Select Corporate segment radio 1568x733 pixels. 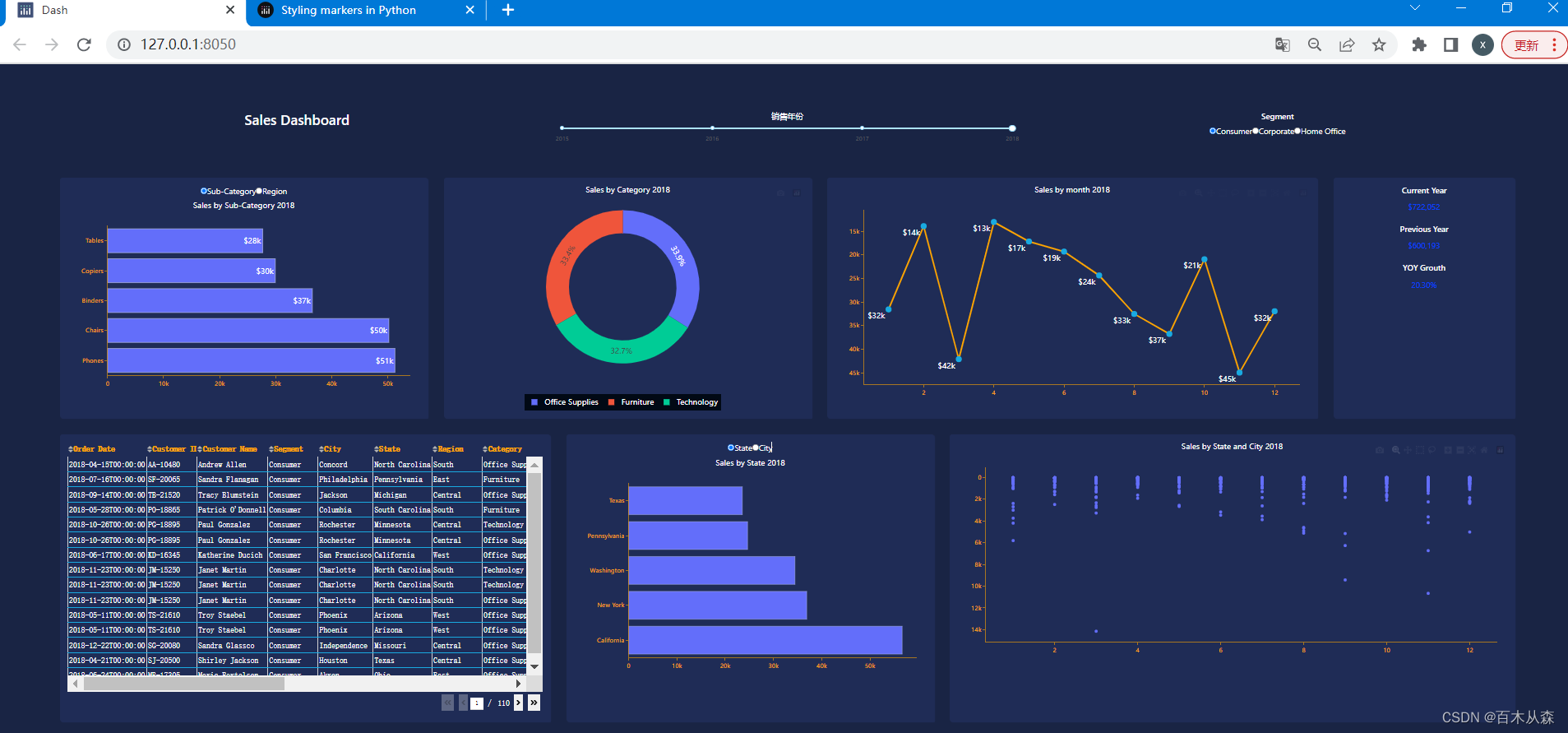(1256, 131)
